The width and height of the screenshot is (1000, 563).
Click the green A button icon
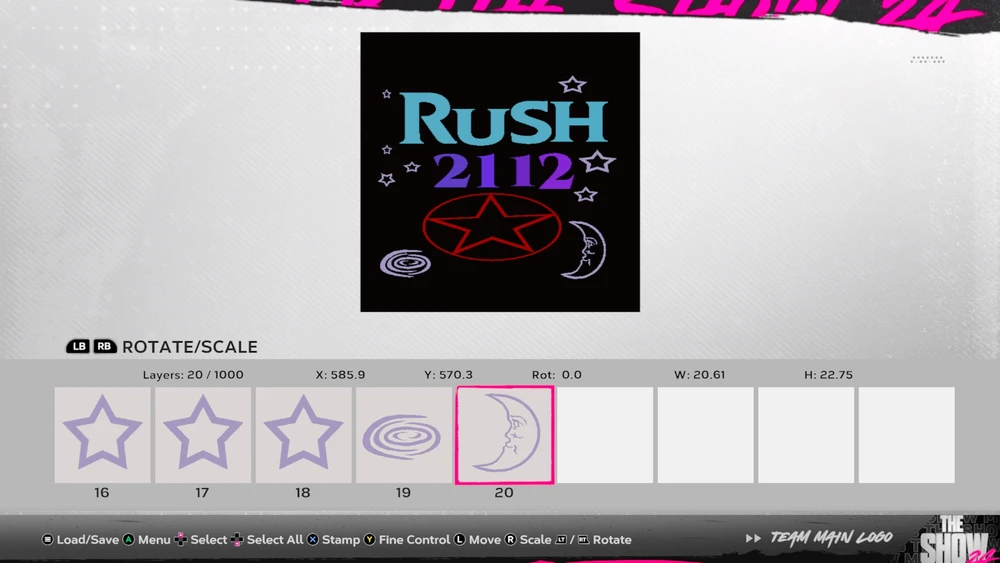tap(129, 539)
